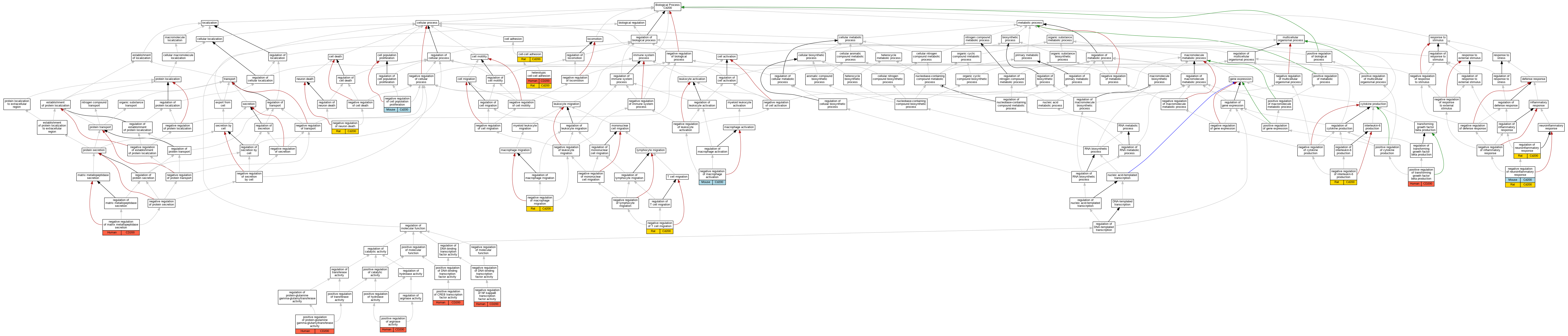Select the node labeled exactly 'response to stress'
The image size is (1568, 336).
[1501, 57]
